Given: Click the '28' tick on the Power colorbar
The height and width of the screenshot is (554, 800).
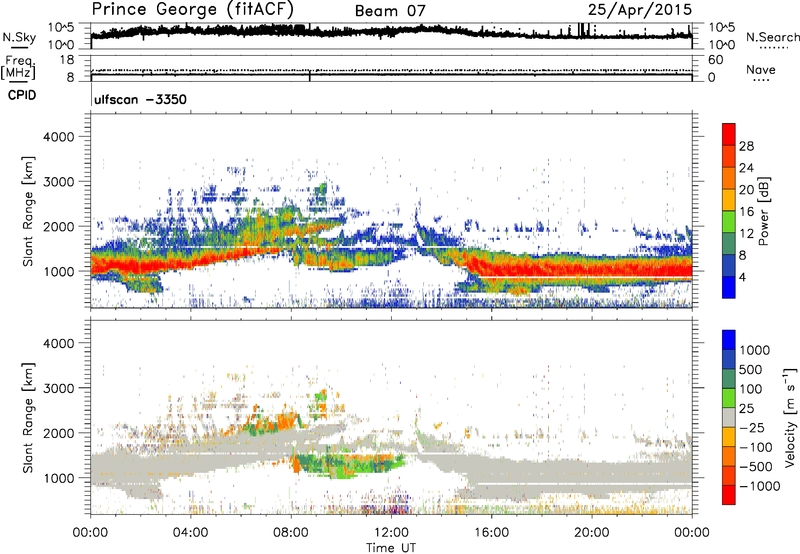Looking at the screenshot, I should click(746, 146).
